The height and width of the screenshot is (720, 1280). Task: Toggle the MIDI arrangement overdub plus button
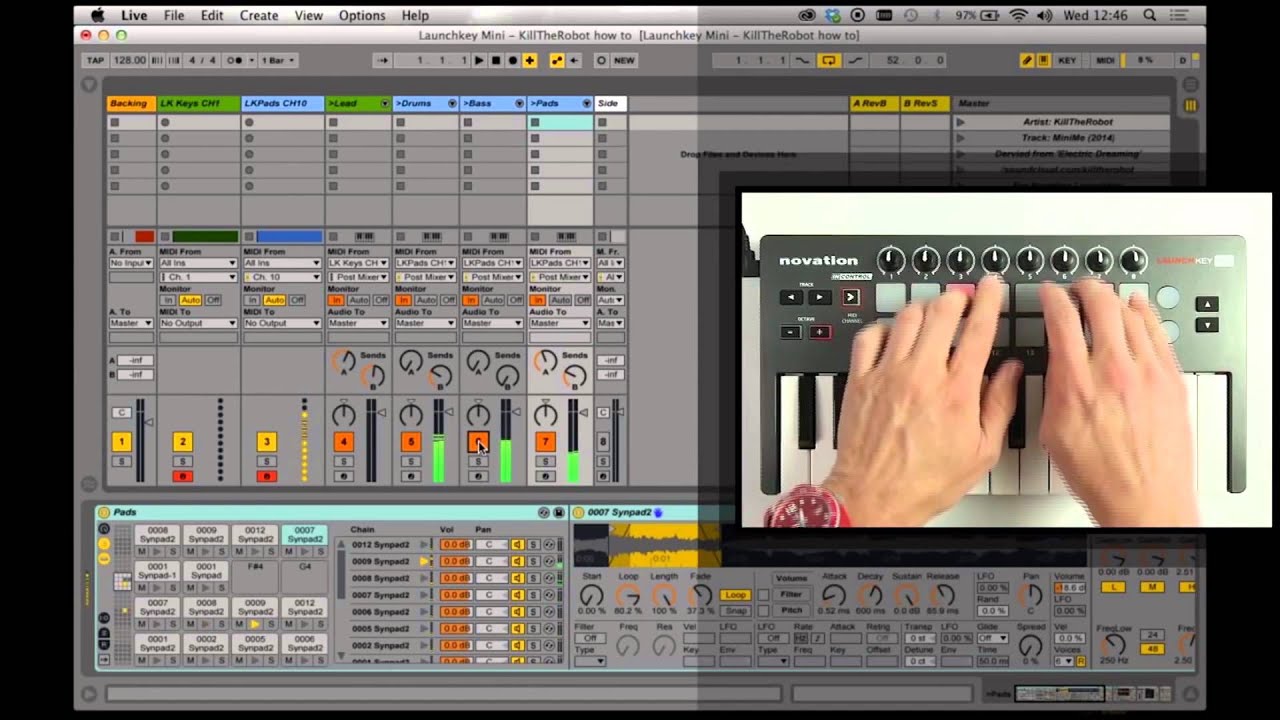pyautogui.click(x=530, y=60)
